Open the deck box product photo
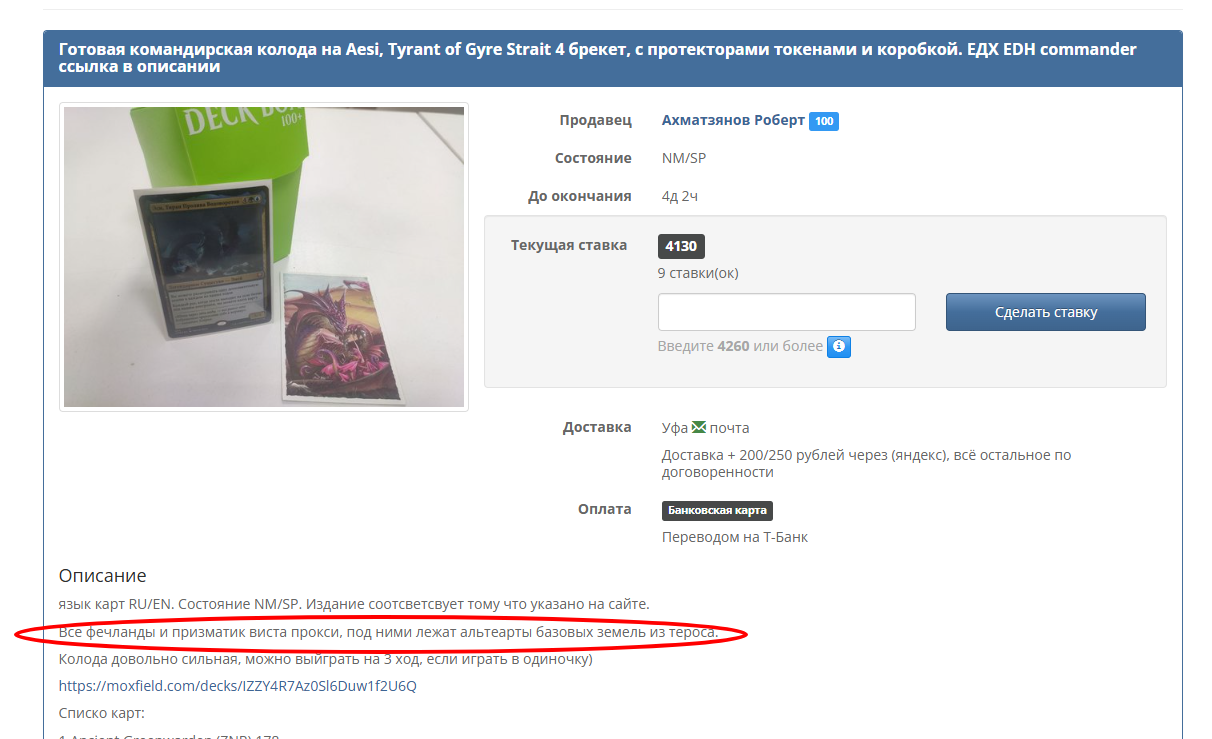The width and height of the screenshot is (1212, 739). click(264, 256)
